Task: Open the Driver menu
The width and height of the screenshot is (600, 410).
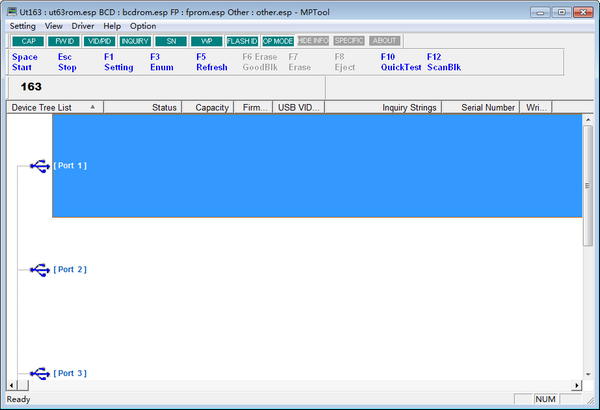Action: point(83,25)
